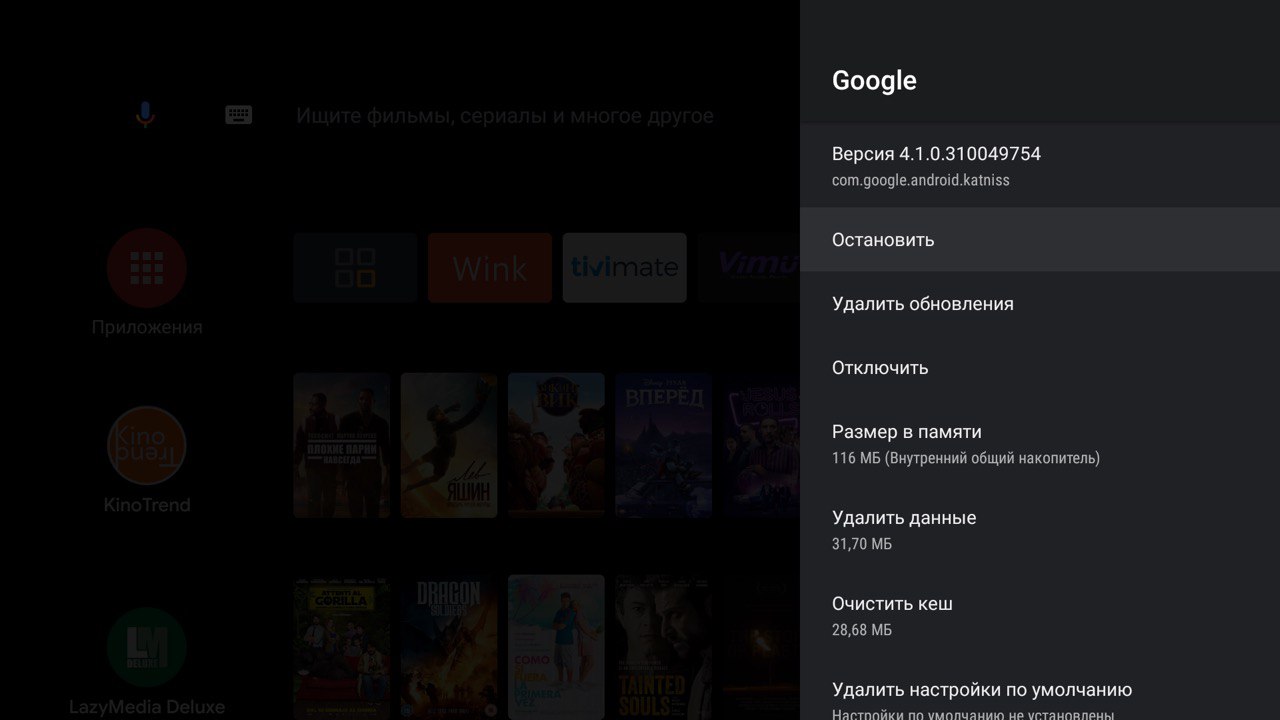Image resolution: width=1280 pixels, height=720 pixels.
Task: Choose Удалить данные 31,70 МБ
Action: point(1040,530)
